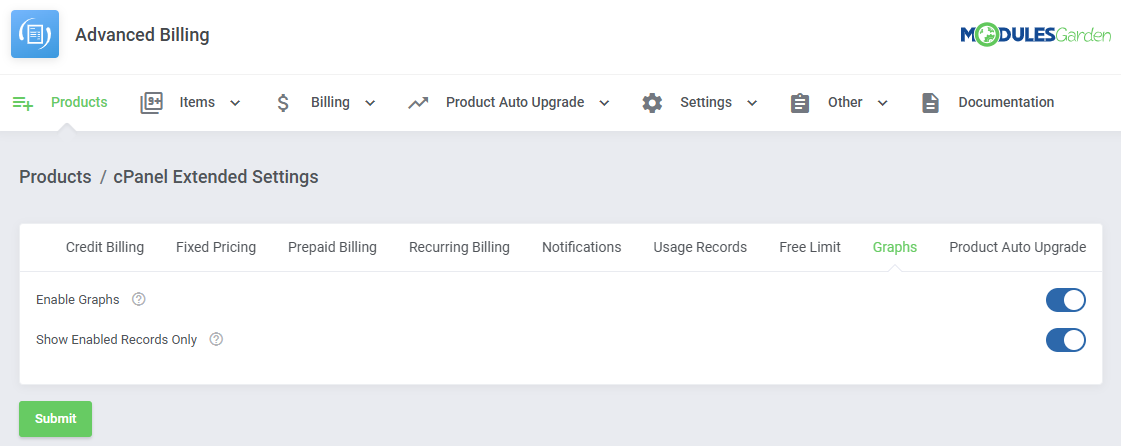The image size is (1121, 446).
Task: Open the Billing menu label
Action: click(330, 102)
